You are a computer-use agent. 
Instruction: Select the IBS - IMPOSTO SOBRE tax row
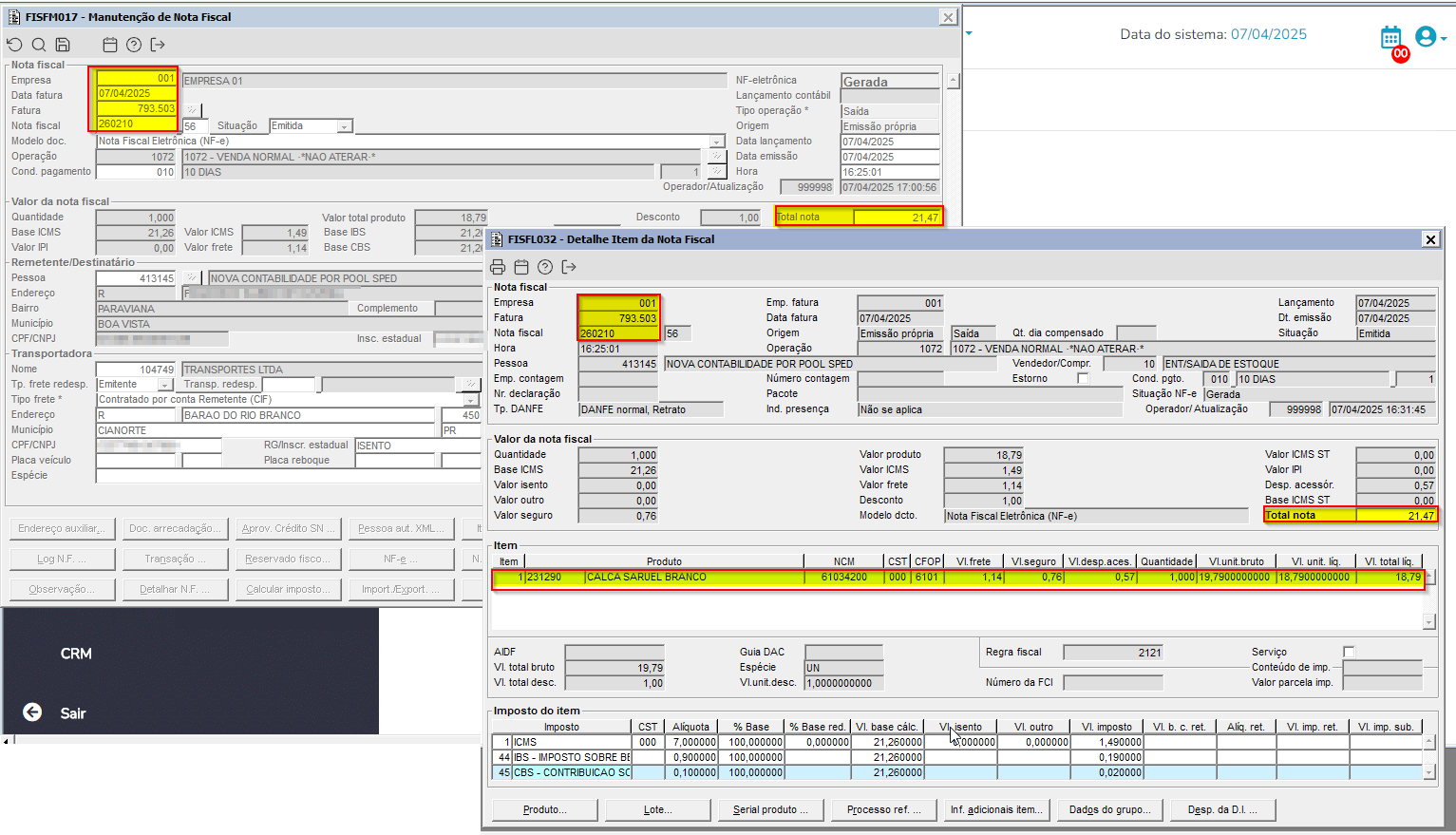tap(956, 757)
